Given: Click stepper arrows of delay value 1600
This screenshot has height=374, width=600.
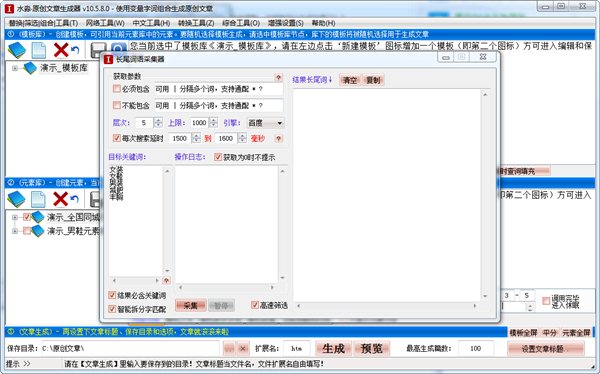Looking at the screenshot, I should point(242,138).
